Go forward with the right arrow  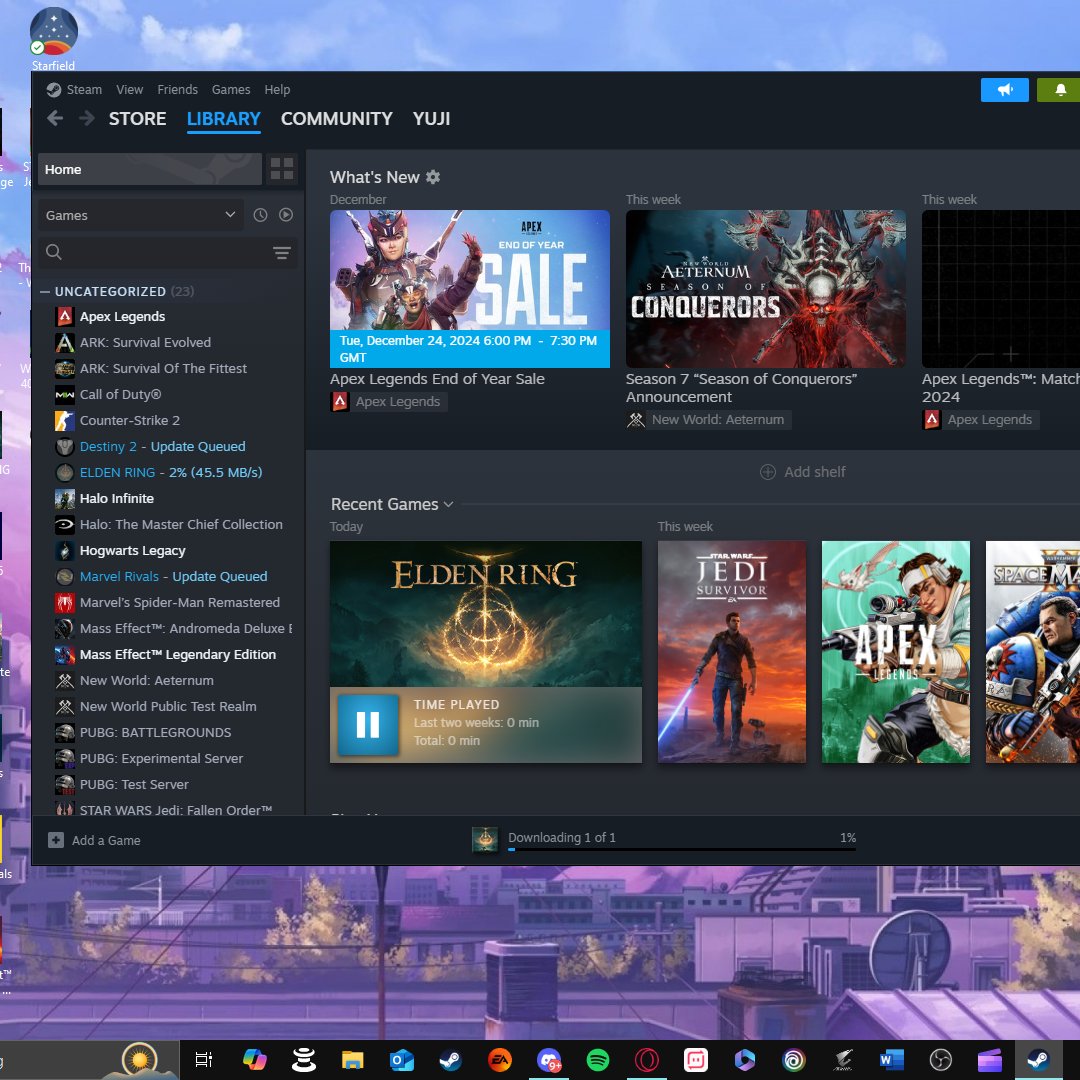(87, 118)
